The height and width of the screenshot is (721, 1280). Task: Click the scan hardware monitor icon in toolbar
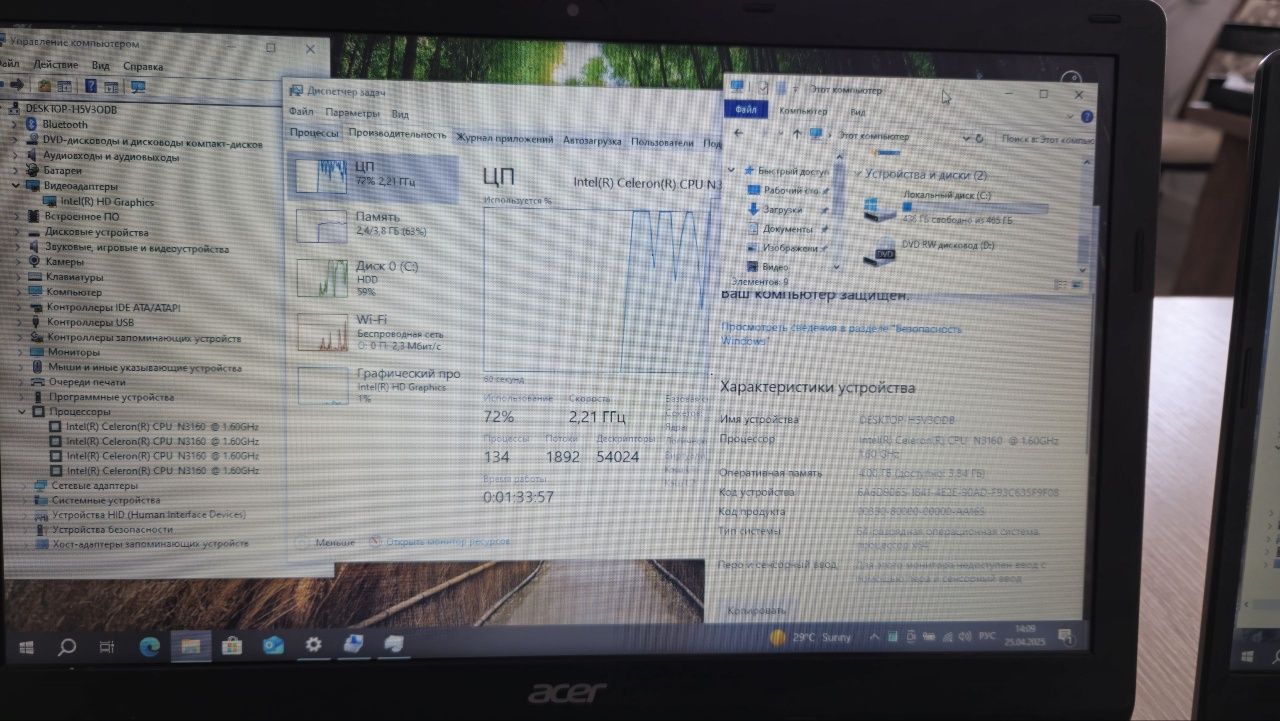138,87
